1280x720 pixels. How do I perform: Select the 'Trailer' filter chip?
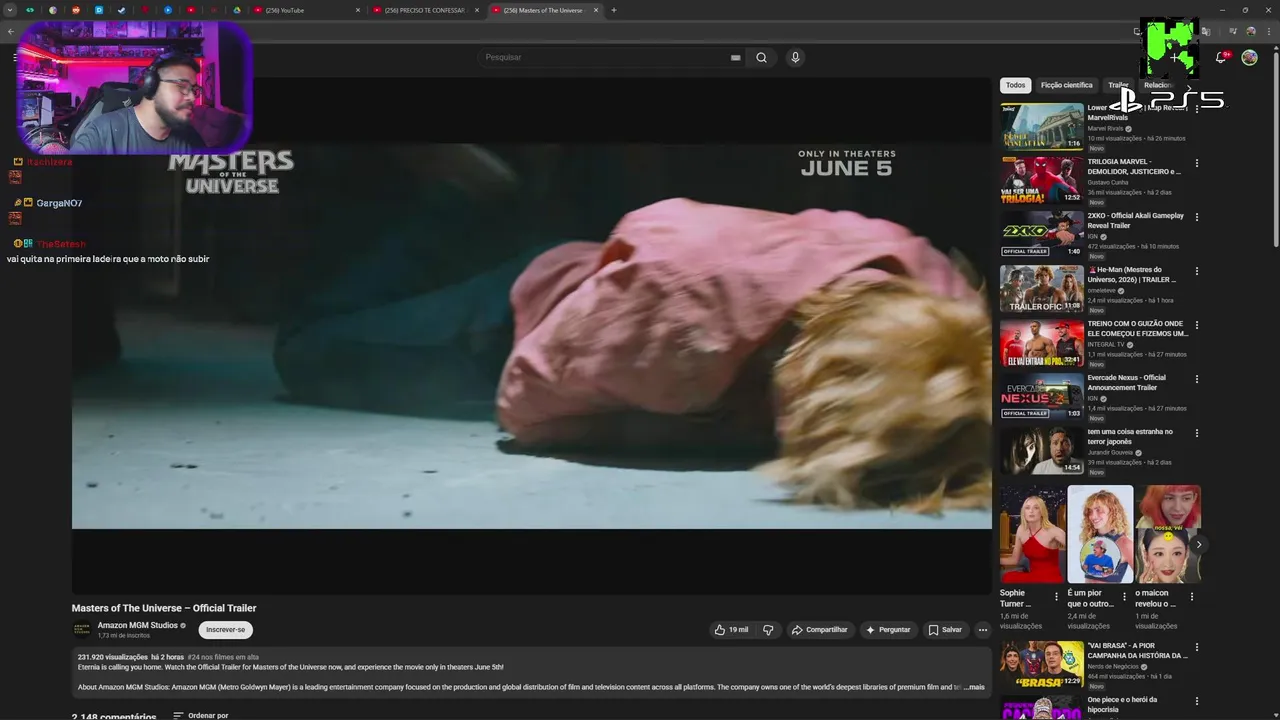coord(1118,85)
